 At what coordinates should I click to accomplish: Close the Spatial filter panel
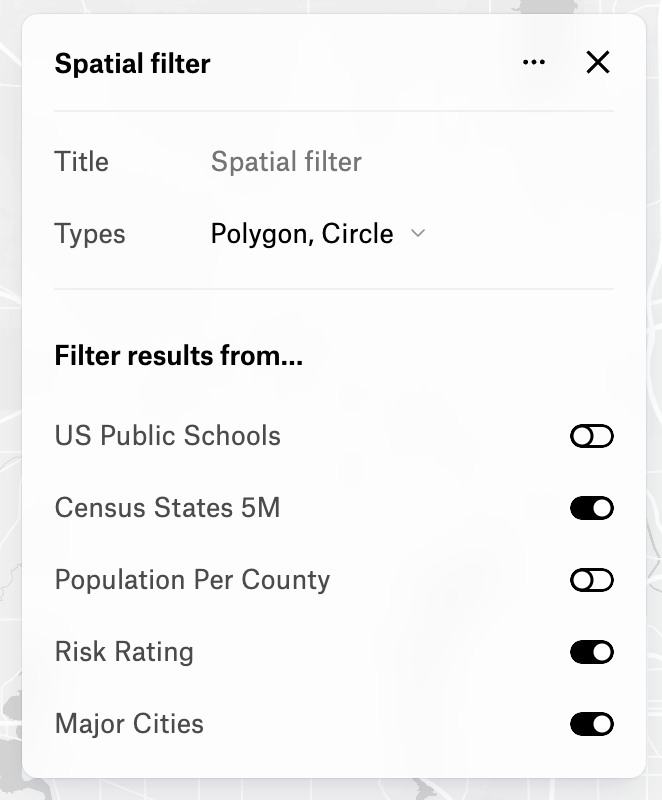click(x=597, y=63)
